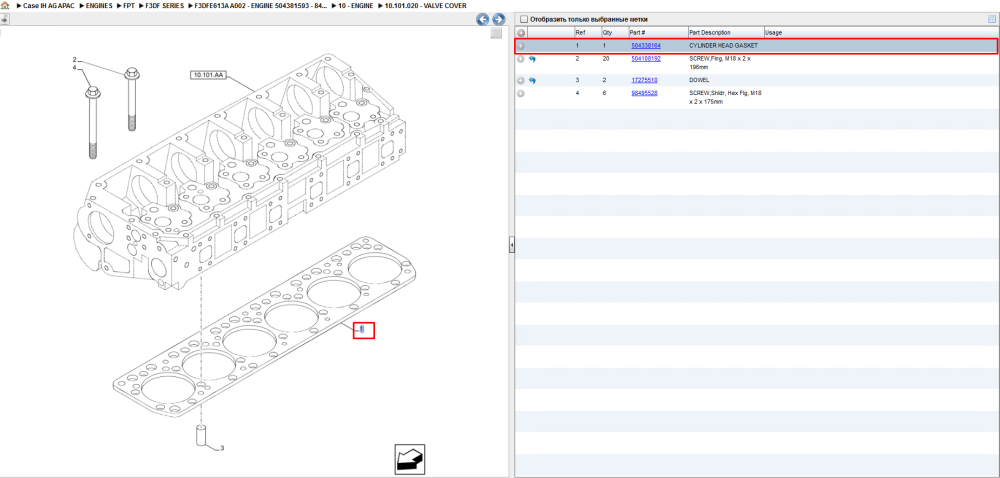
Task: Open FPT breadcrumb level
Action: point(129,5)
